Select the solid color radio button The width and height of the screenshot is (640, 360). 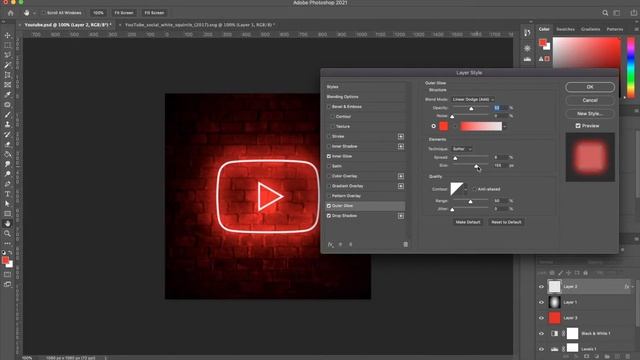433,126
